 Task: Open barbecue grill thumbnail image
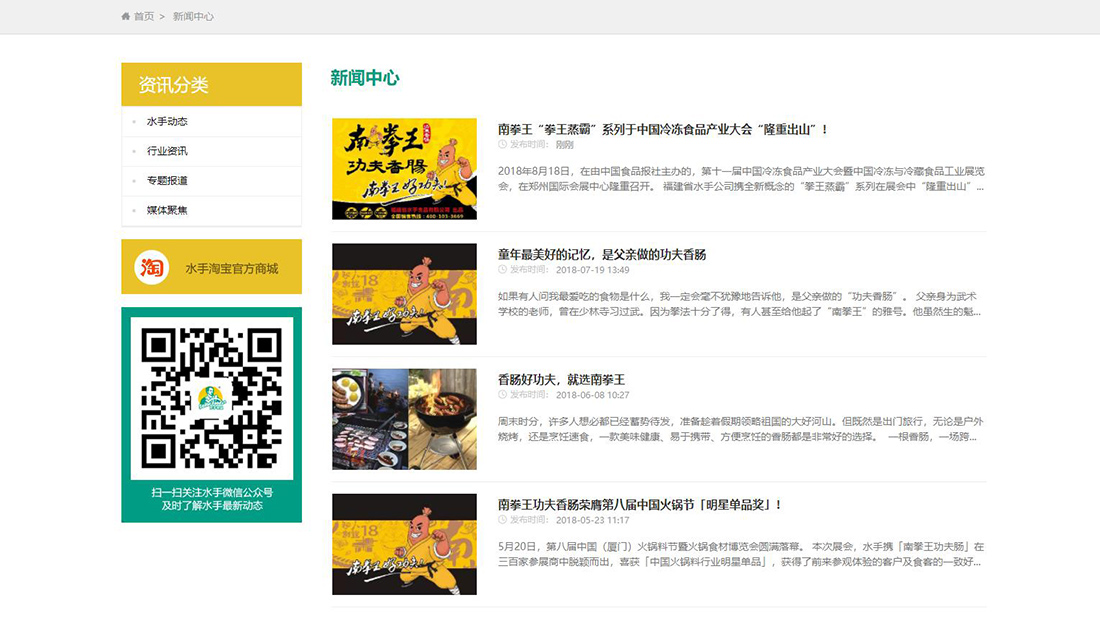pyautogui.click(x=404, y=419)
